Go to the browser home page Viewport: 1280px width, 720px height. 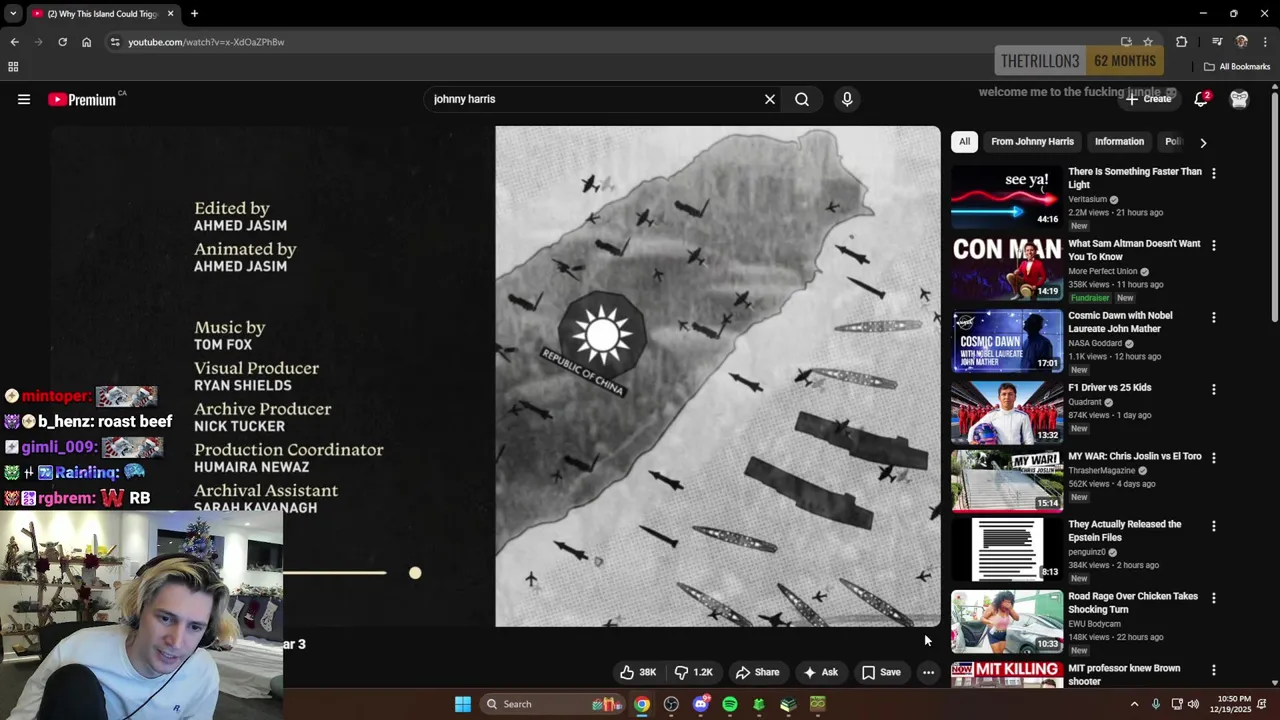(86, 42)
